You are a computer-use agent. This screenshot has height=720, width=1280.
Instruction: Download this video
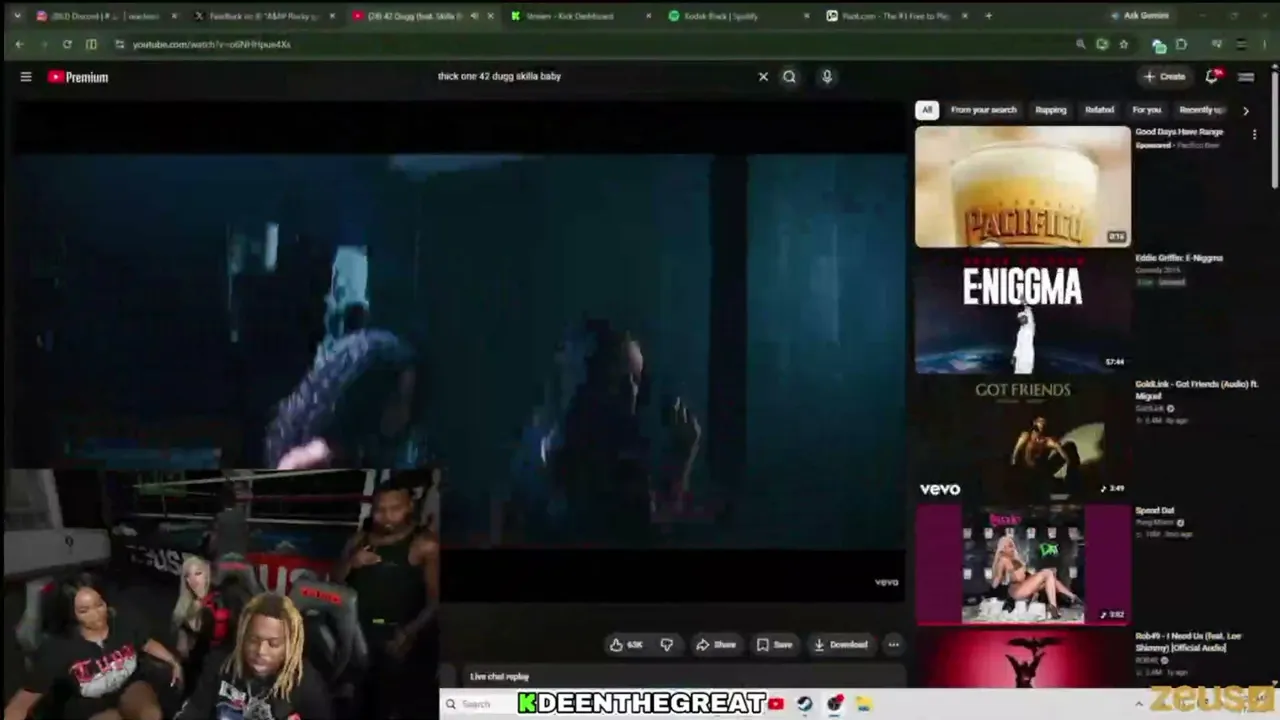[x=841, y=645]
